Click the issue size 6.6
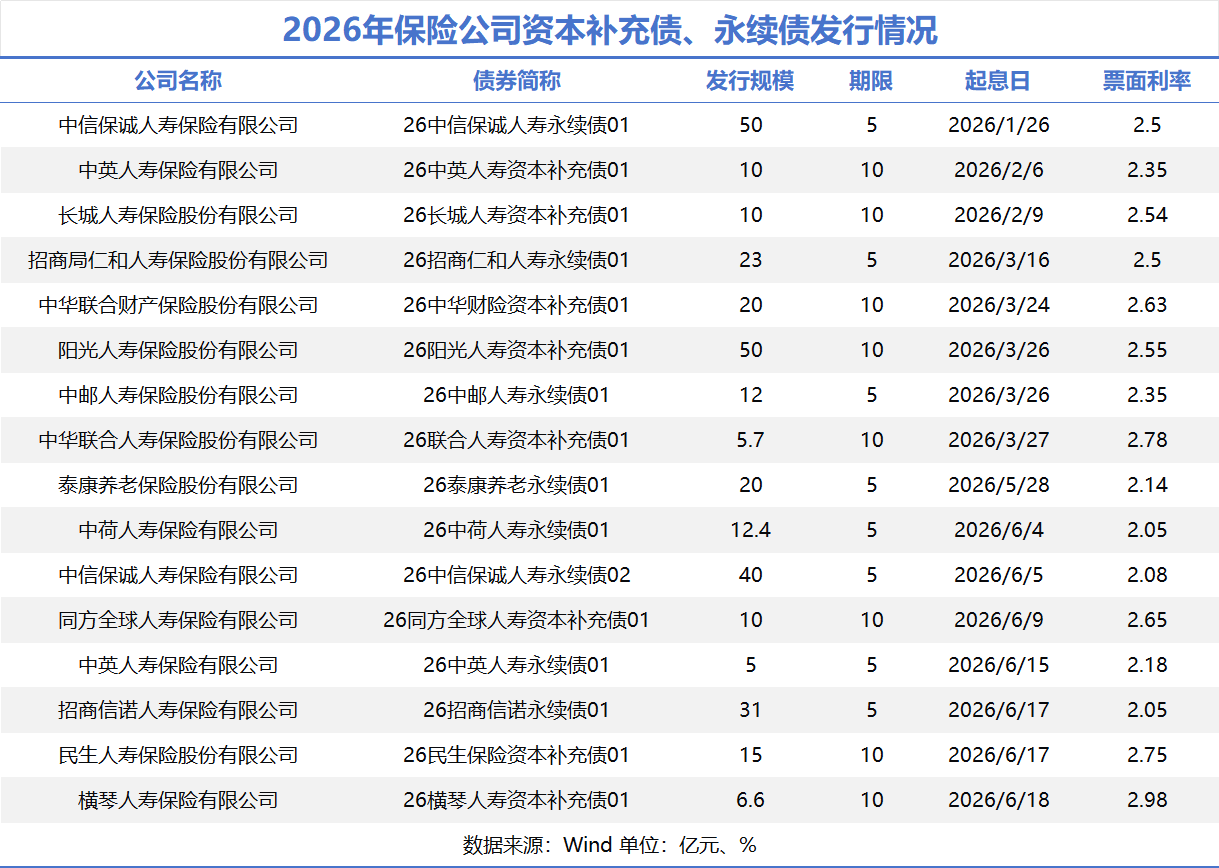 point(750,800)
